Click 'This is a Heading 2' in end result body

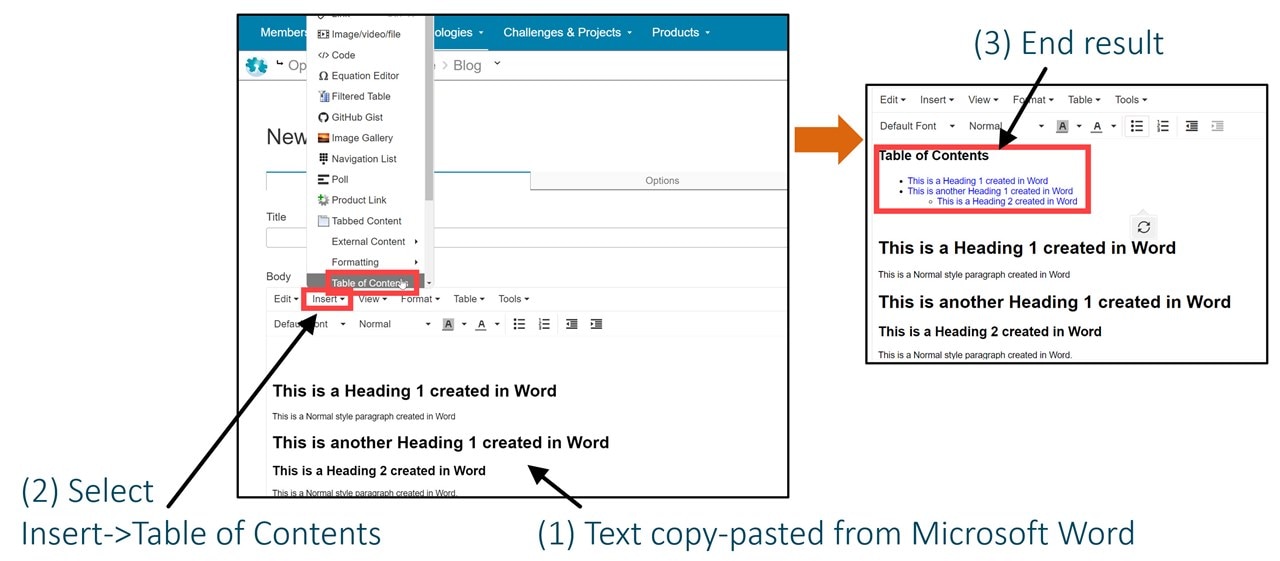pos(989,331)
